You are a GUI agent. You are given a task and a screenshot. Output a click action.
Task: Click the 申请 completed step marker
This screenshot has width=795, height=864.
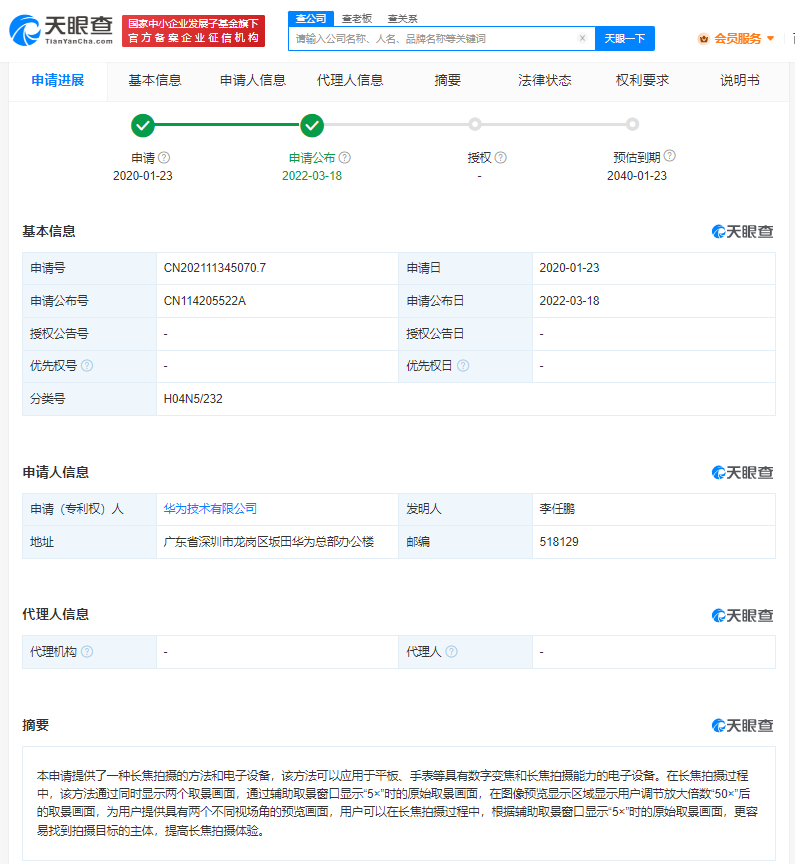click(143, 126)
